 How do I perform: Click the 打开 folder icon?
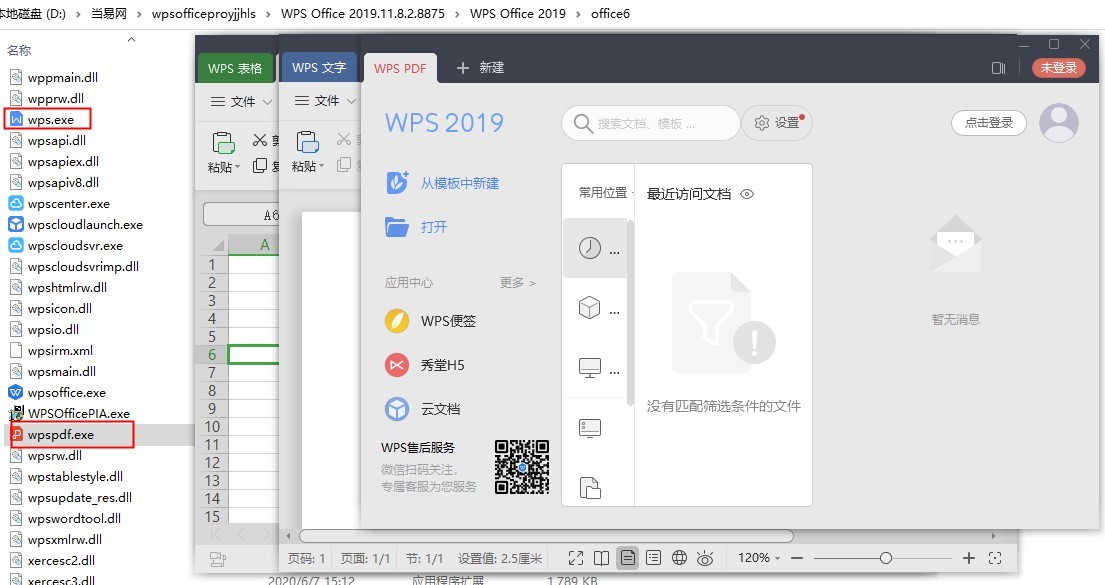pos(397,227)
